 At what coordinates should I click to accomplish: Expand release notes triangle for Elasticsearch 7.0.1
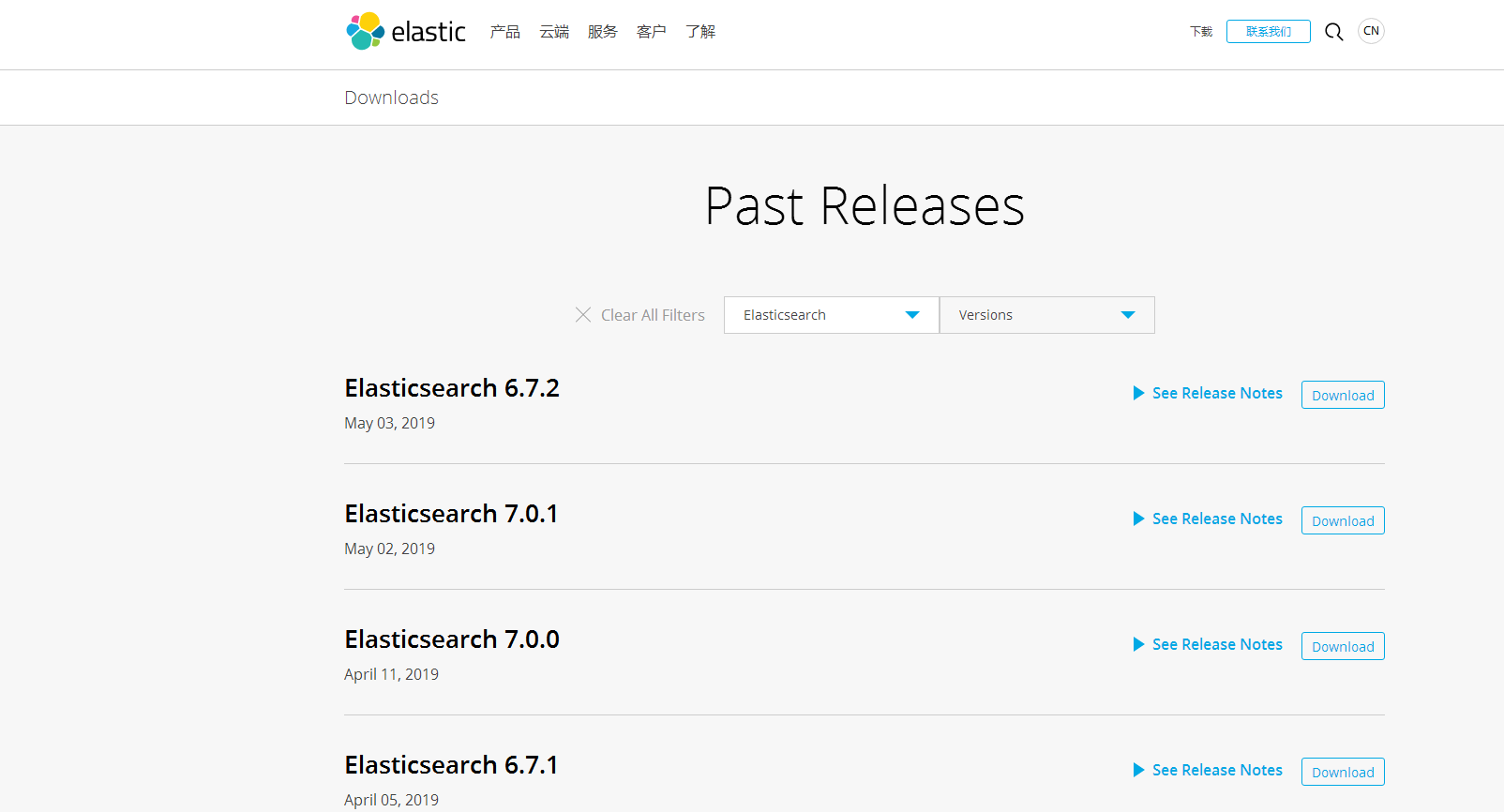point(1138,519)
